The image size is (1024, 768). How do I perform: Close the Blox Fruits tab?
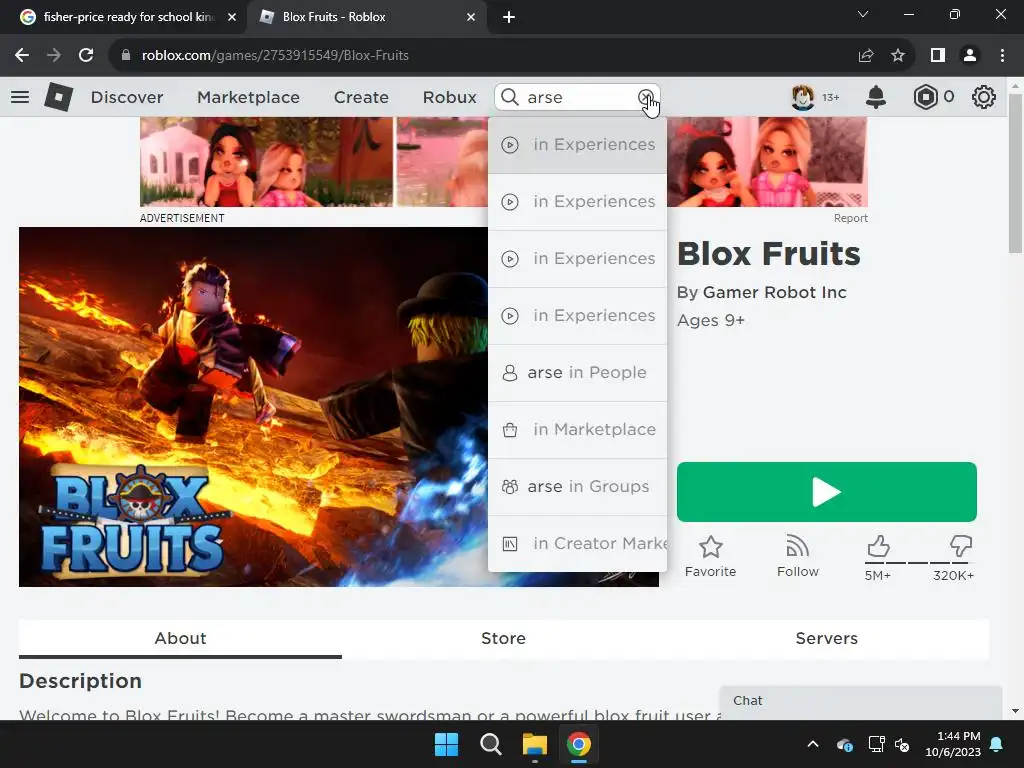point(471,17)
